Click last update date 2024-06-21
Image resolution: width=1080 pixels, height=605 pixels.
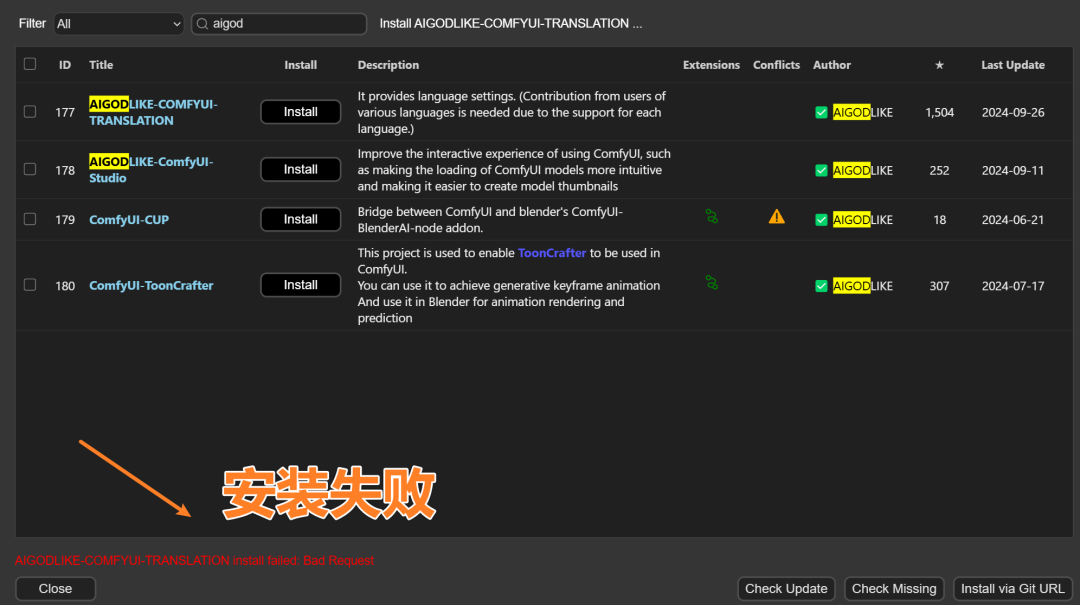pyautogui.click(x=1012, y=220)
